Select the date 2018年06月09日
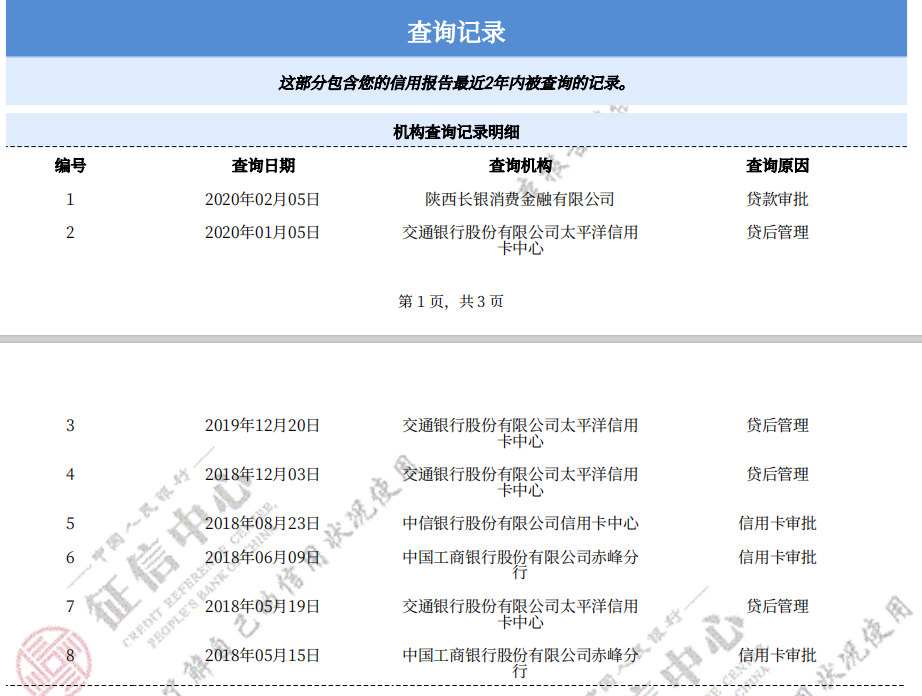This screenshot has height=696, width=922. click(x=262, y=557)
